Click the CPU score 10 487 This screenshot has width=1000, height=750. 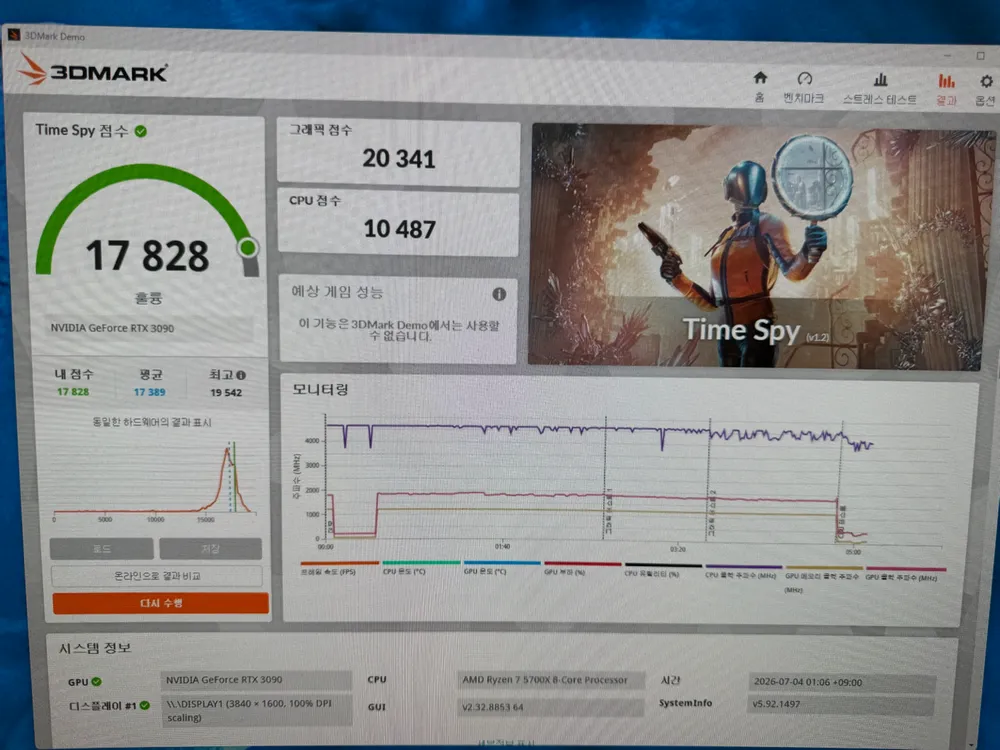click(399, 229)
